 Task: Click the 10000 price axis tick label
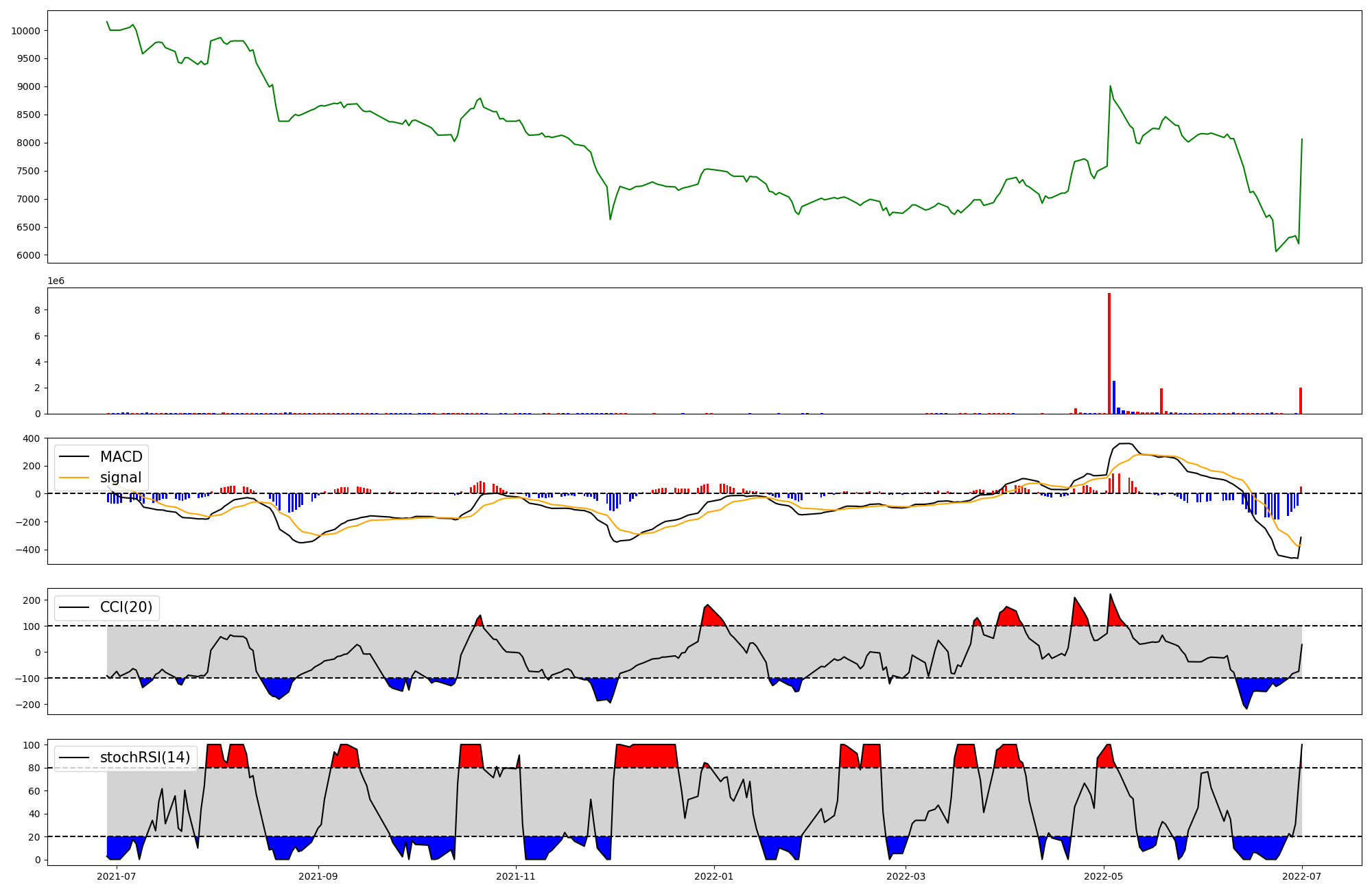[x=25, y=31]
